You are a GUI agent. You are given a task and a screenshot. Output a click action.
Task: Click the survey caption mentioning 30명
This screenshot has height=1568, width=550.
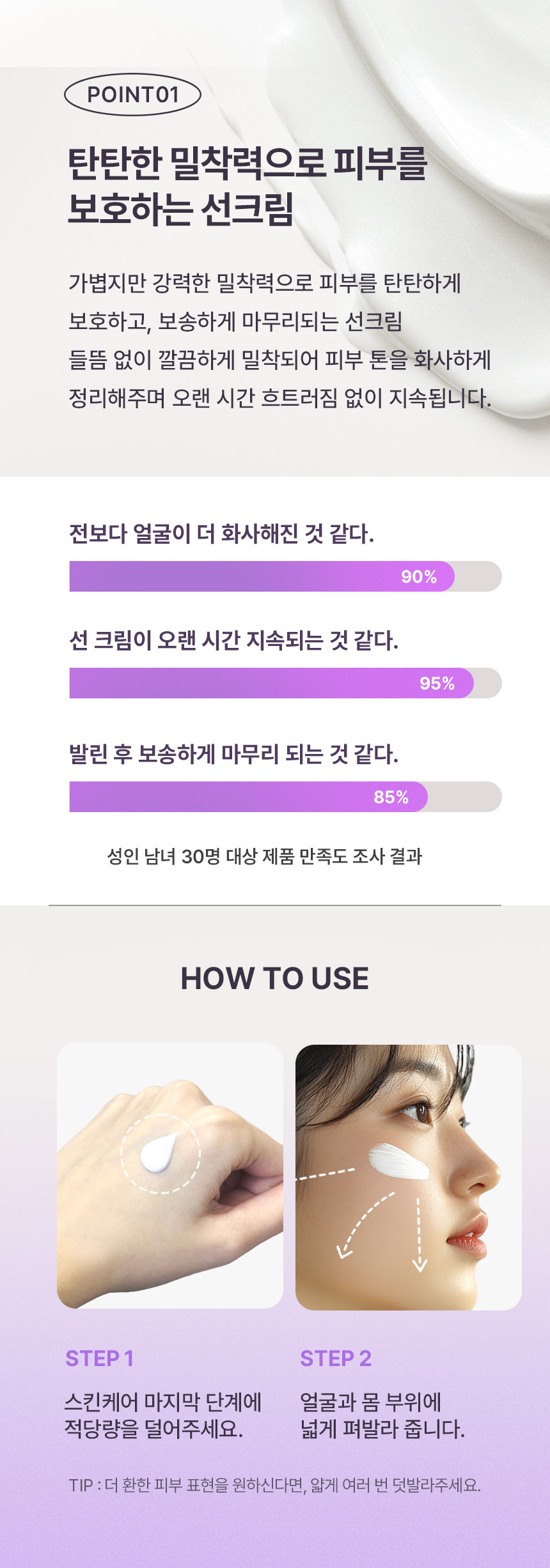pos(264,856)
